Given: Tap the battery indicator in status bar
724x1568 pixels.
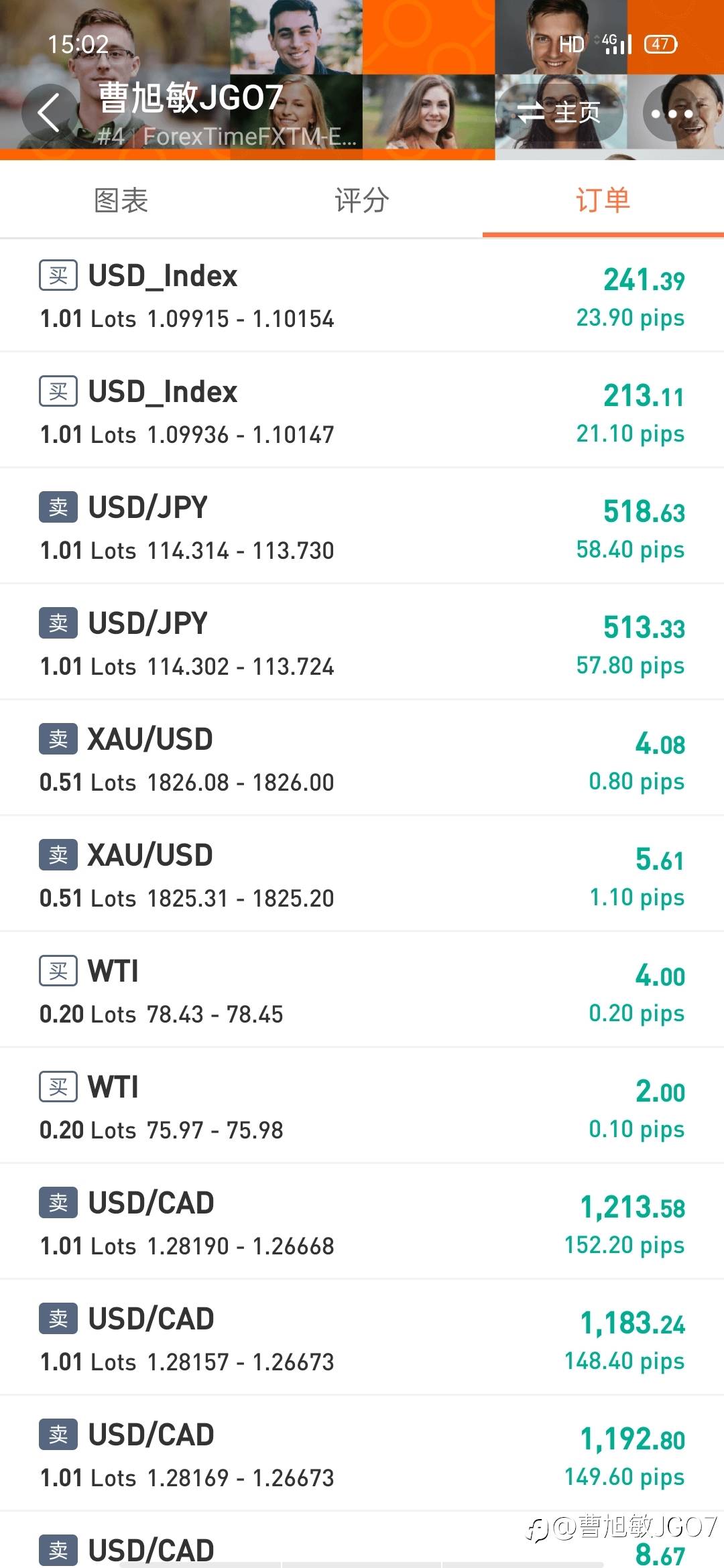Looking at the screenshot, I should [660, 44].
